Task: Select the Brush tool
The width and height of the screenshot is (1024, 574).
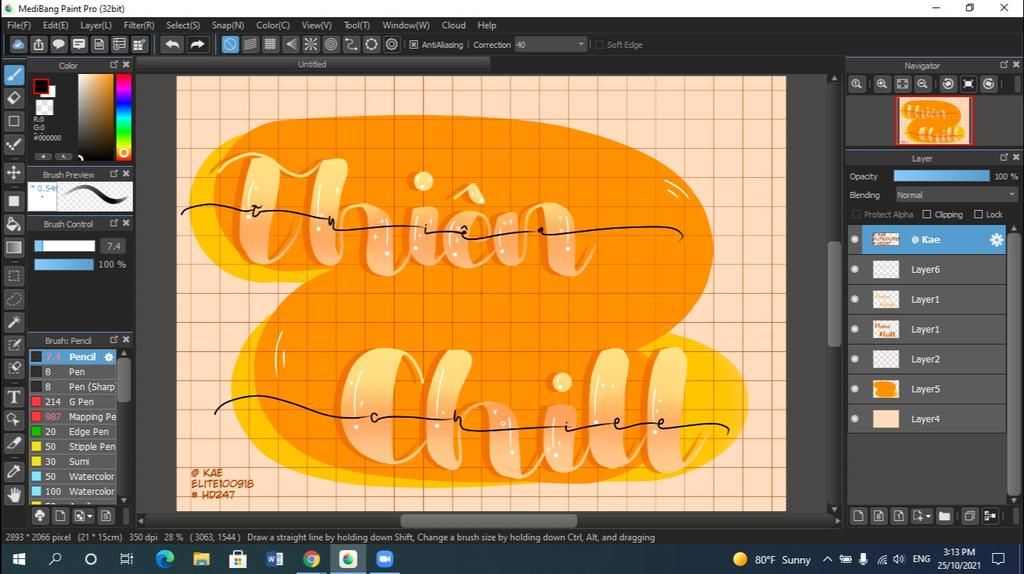Action: point(14,74)
